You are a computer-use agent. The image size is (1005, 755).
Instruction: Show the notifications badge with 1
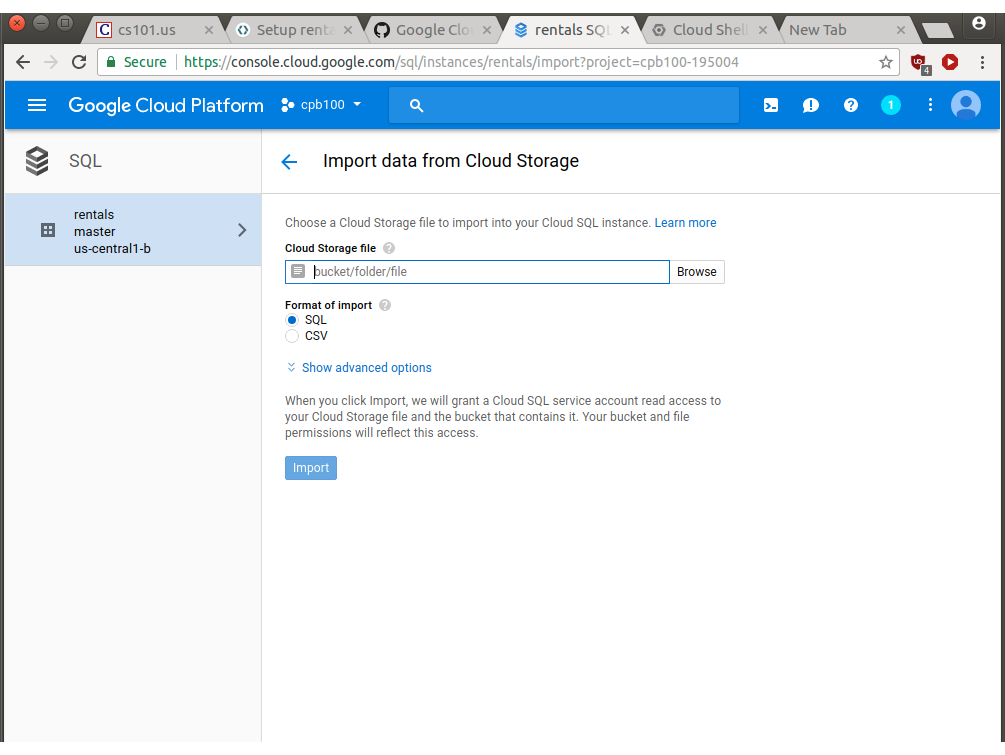click(890, 105)
